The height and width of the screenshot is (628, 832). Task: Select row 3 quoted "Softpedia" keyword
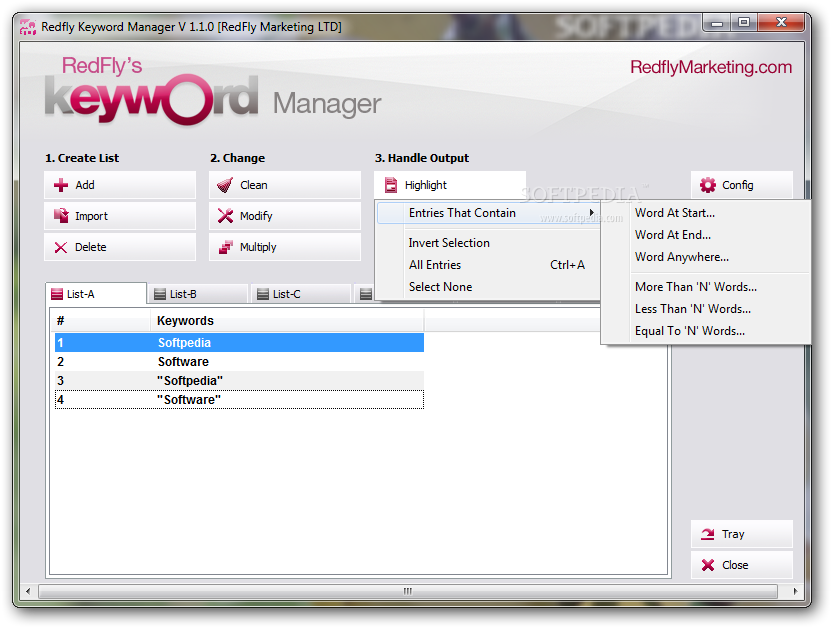click(x=239, y=381)
